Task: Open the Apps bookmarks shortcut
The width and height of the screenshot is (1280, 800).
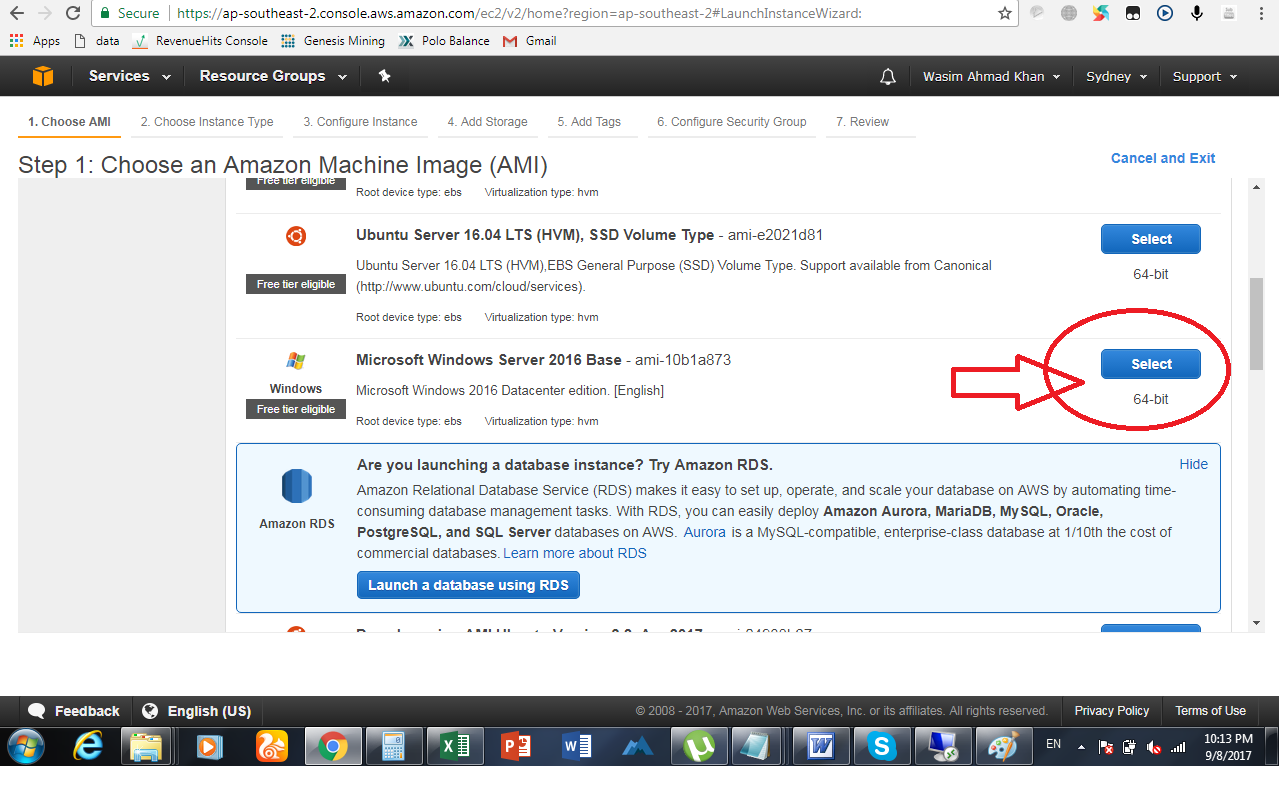Action: [x=34, y=41]
